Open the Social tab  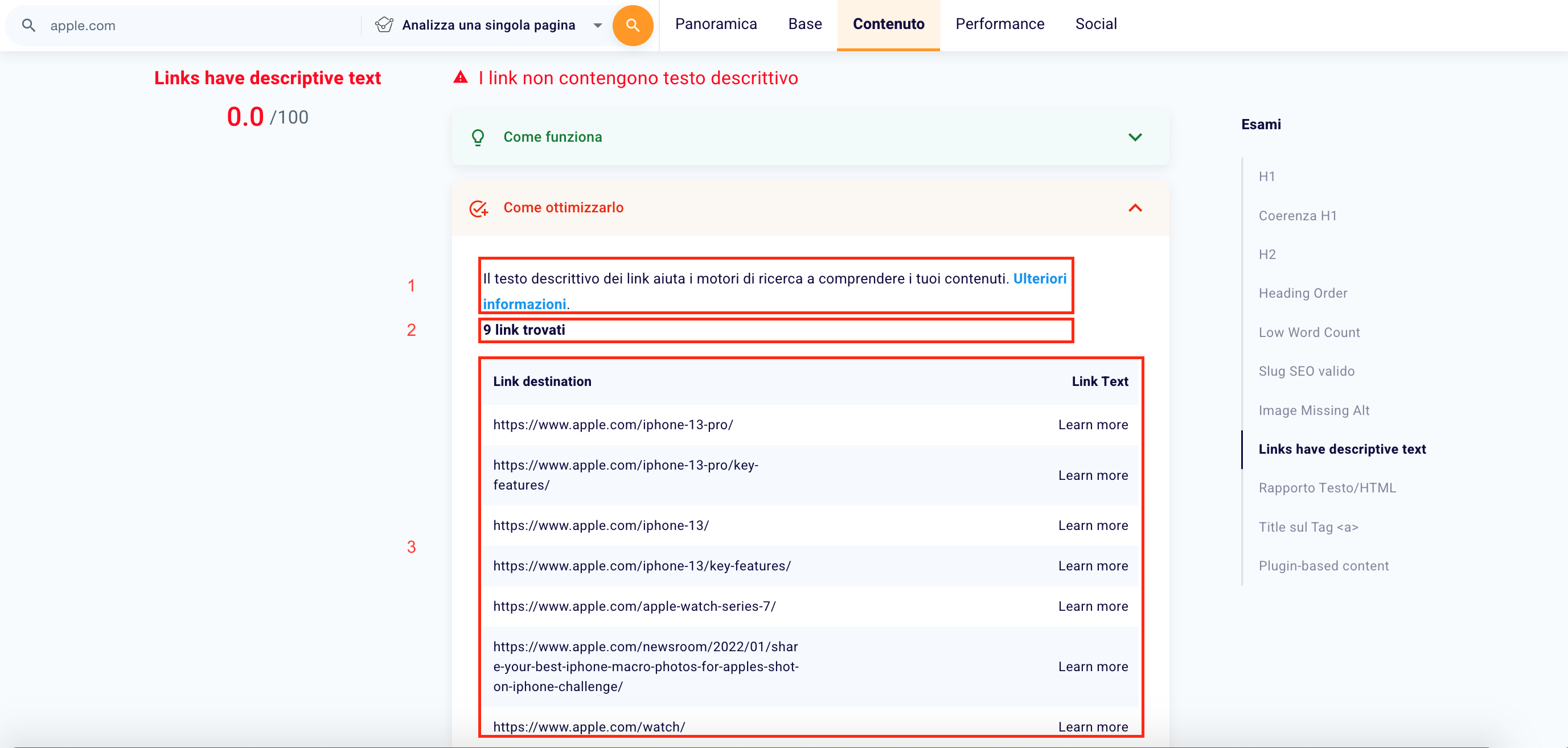[1095, 24]
